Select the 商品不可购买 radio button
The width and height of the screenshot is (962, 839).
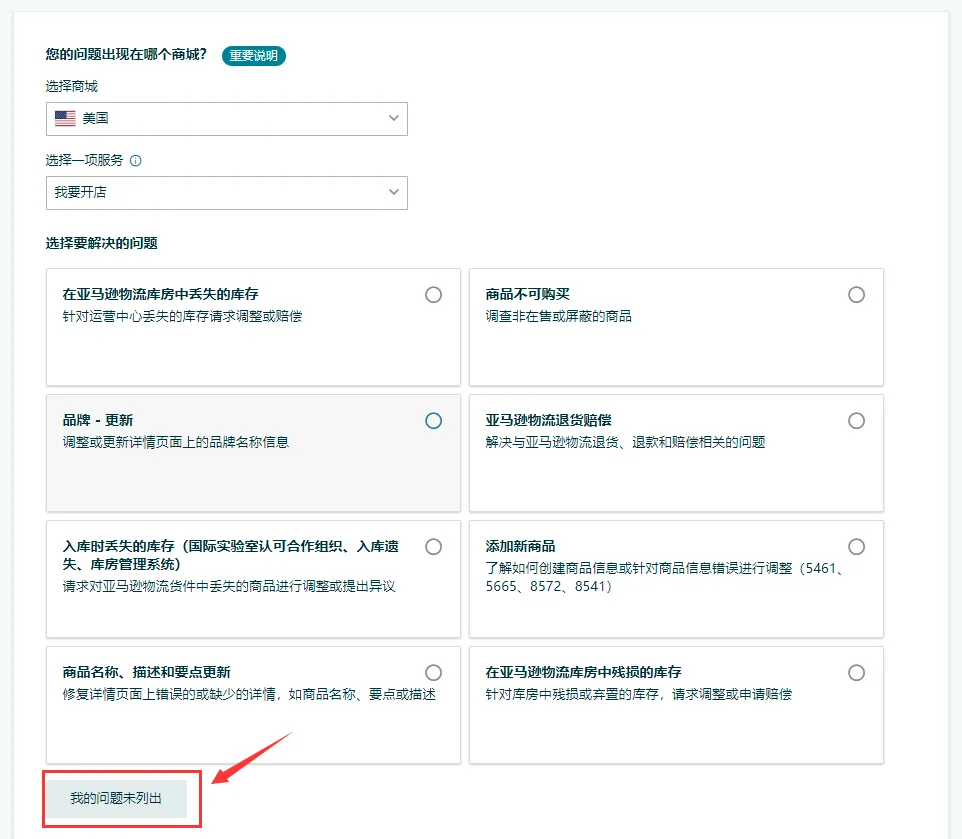coord(856,294)
